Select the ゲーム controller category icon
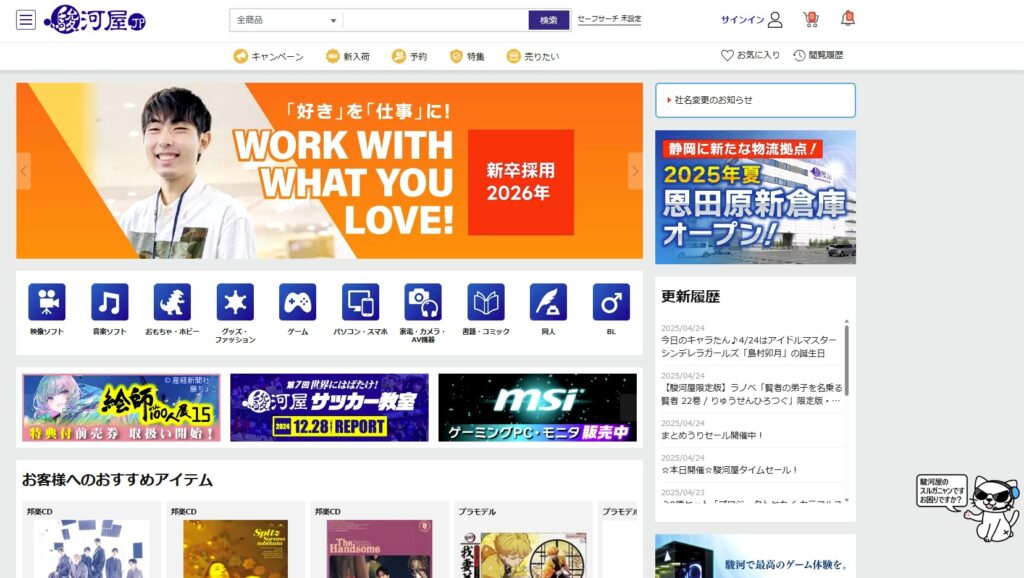This screenshot has width=1024, height=578. pyautogui.click(x=298, y=302)
